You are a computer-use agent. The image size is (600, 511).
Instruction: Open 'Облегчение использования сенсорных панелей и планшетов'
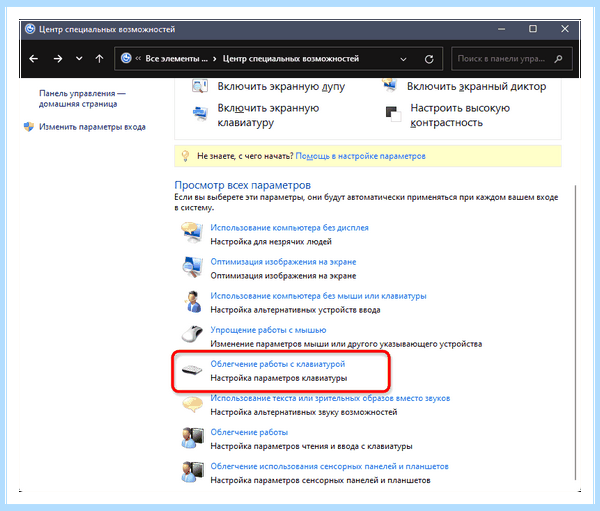pos(329,466)
